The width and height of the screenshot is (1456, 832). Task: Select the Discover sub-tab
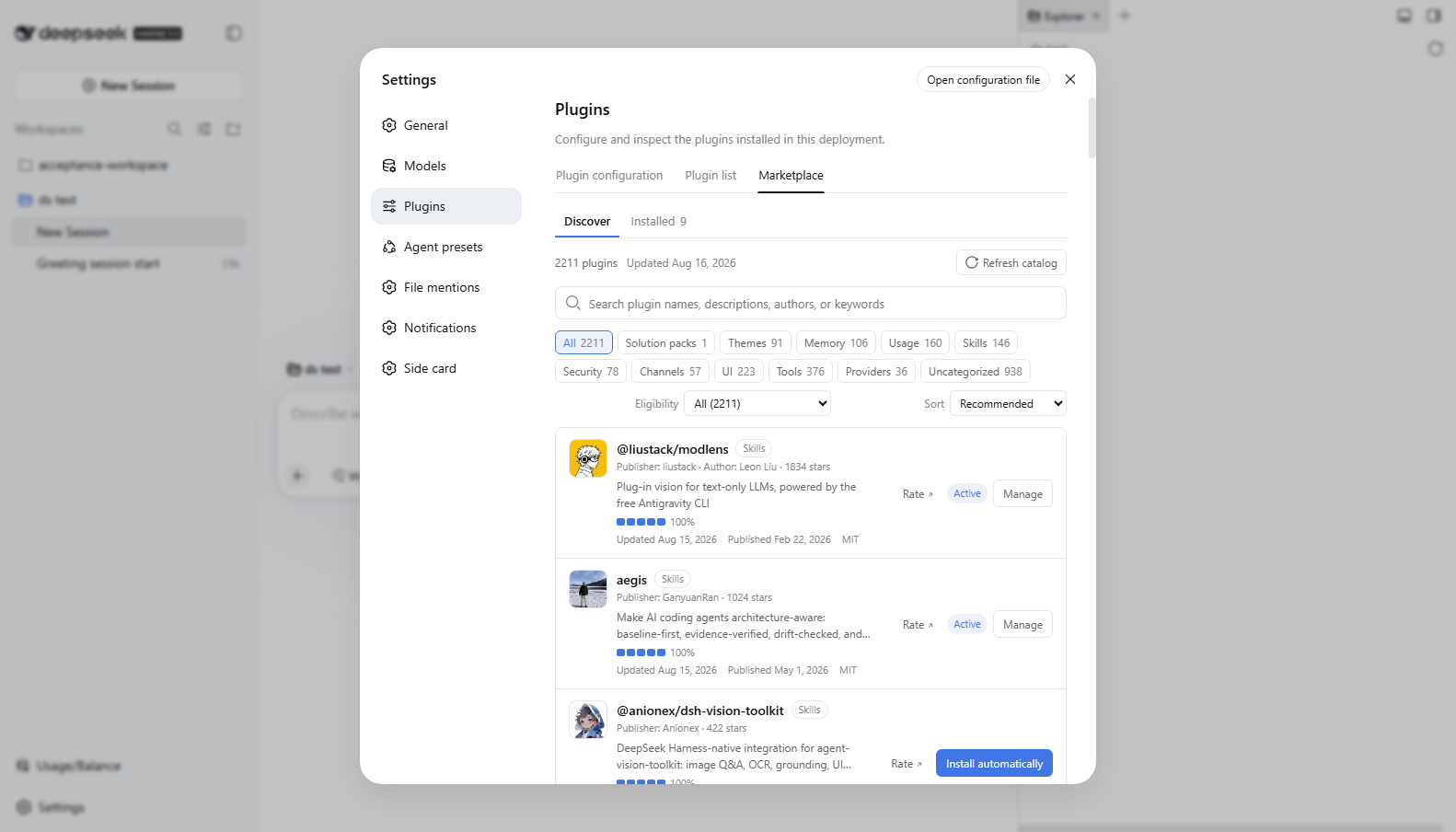coord(587,221)
